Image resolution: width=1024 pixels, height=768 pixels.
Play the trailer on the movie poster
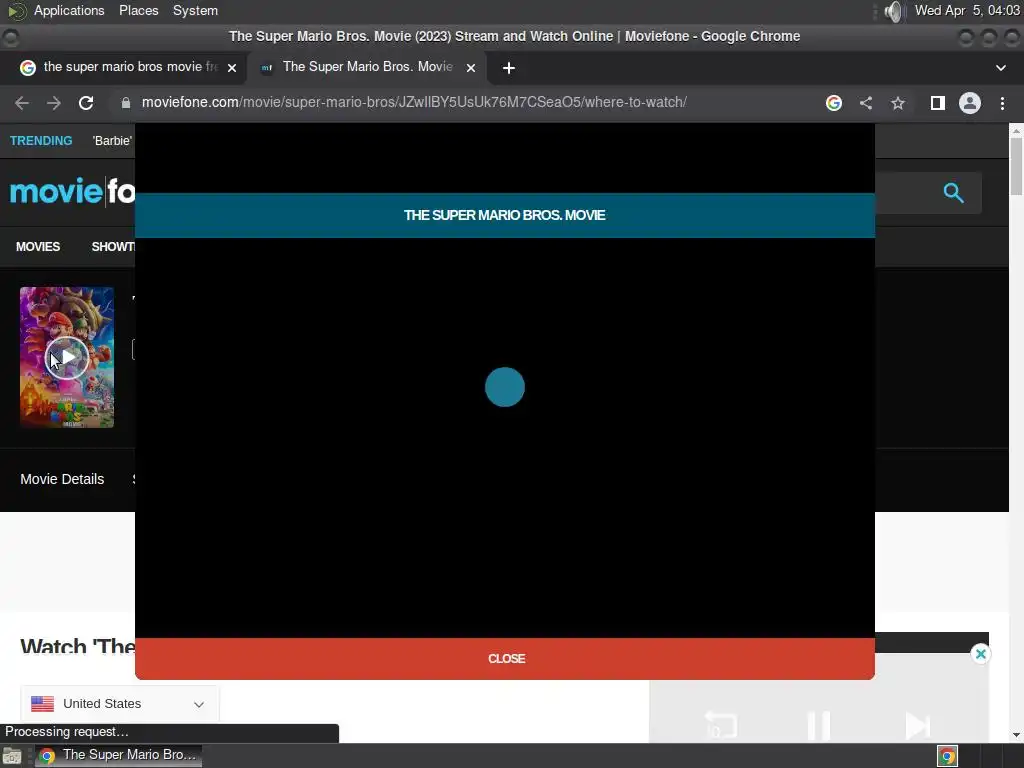pos(67,358)
